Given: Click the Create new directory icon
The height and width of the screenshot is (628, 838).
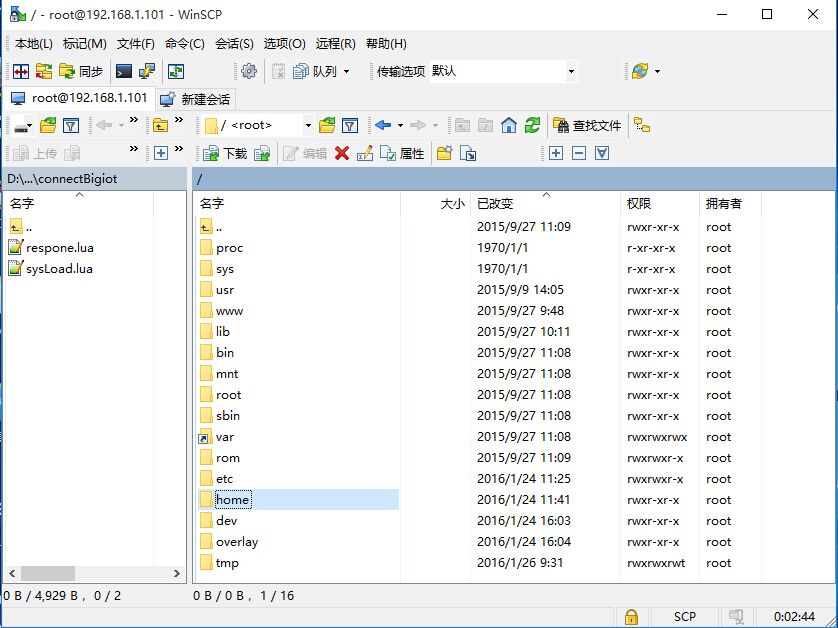Looking at the screenshot, I should 444,154.
